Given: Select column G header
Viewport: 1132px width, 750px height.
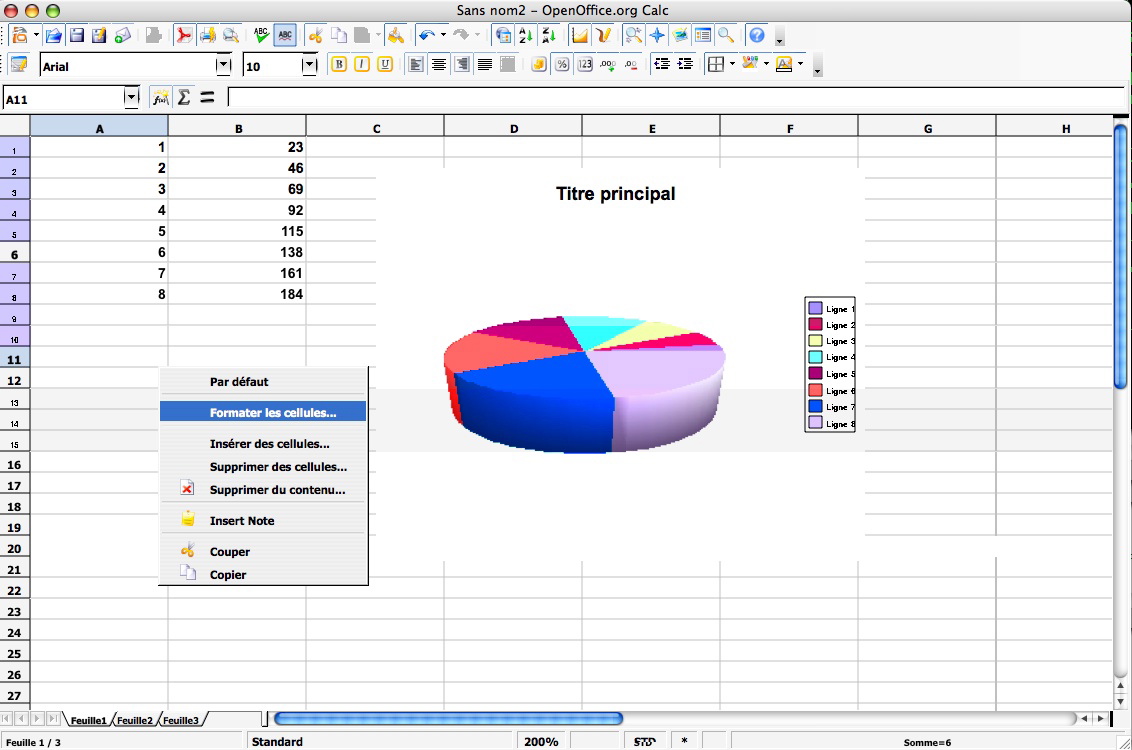Looking at the screenshot, I should [x=927, y=128].
